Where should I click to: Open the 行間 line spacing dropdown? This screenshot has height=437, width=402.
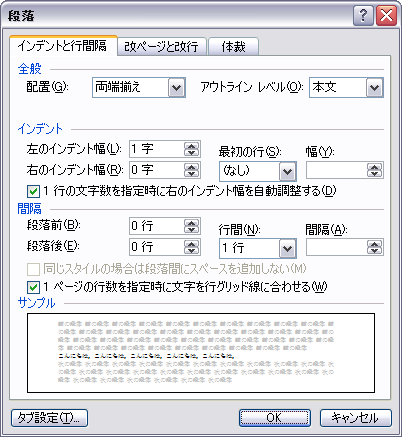[287, 248]
